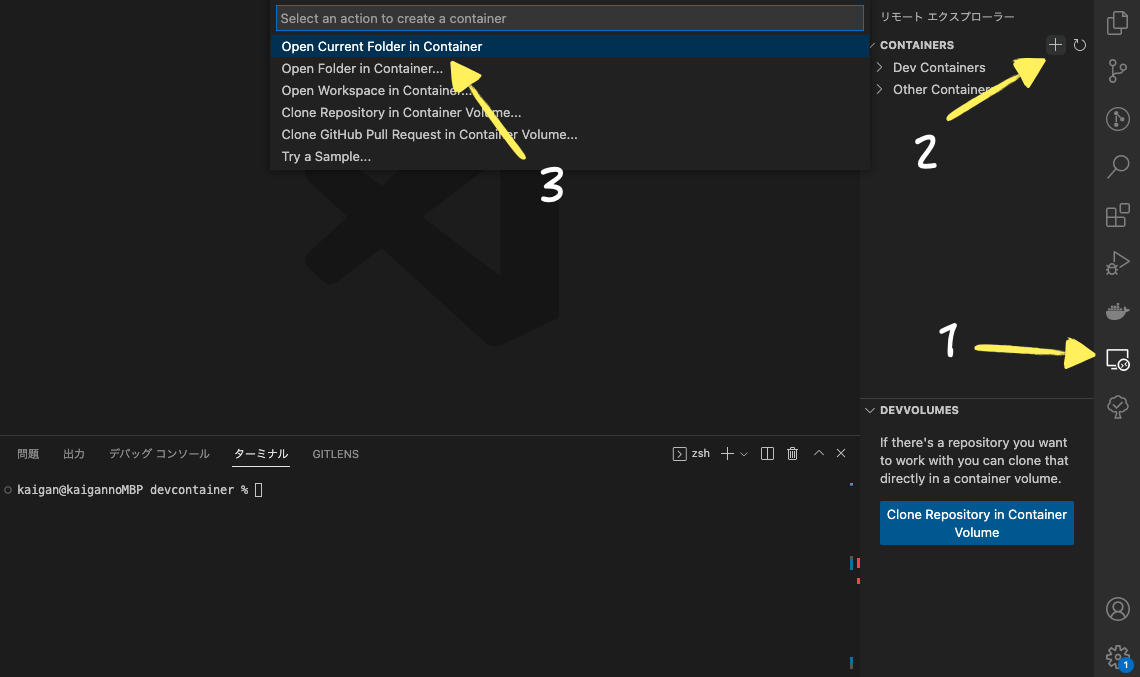Open the terminal launch profile dropdown
1140x677 pixels.
(744, 454)
